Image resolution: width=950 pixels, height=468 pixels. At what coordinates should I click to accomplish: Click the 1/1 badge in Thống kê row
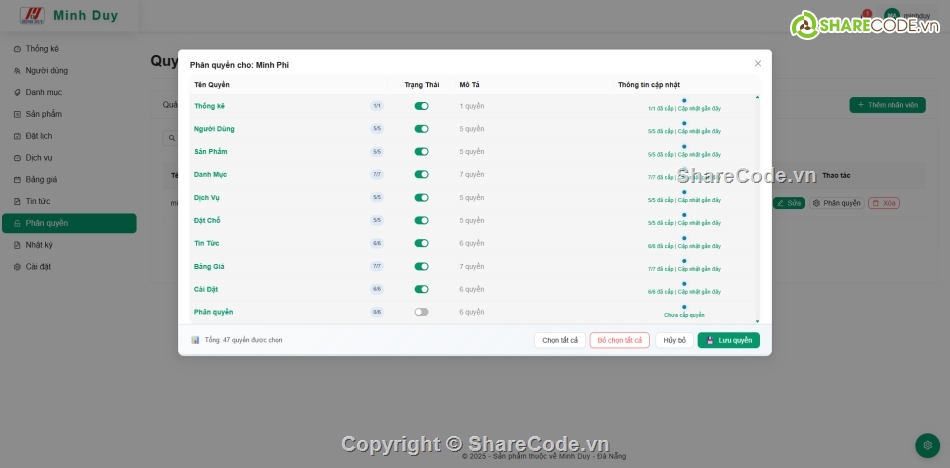coord(377,106)
